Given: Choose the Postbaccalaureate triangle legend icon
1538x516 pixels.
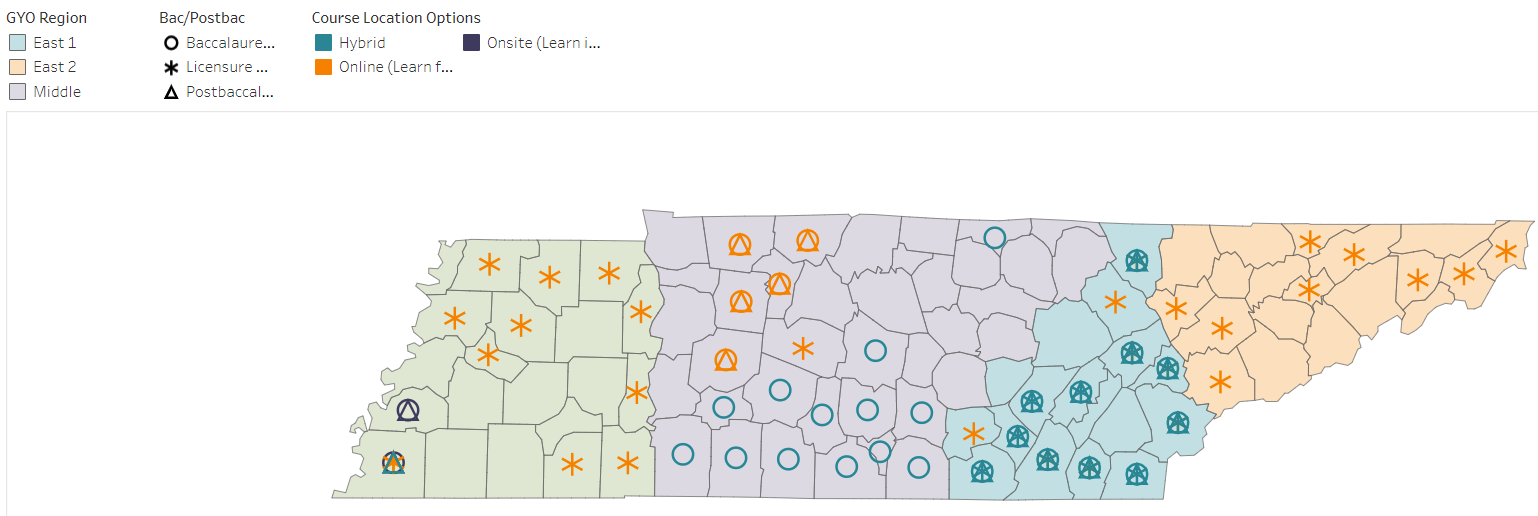Looking at the screenshot, I should tap(171, 92).
